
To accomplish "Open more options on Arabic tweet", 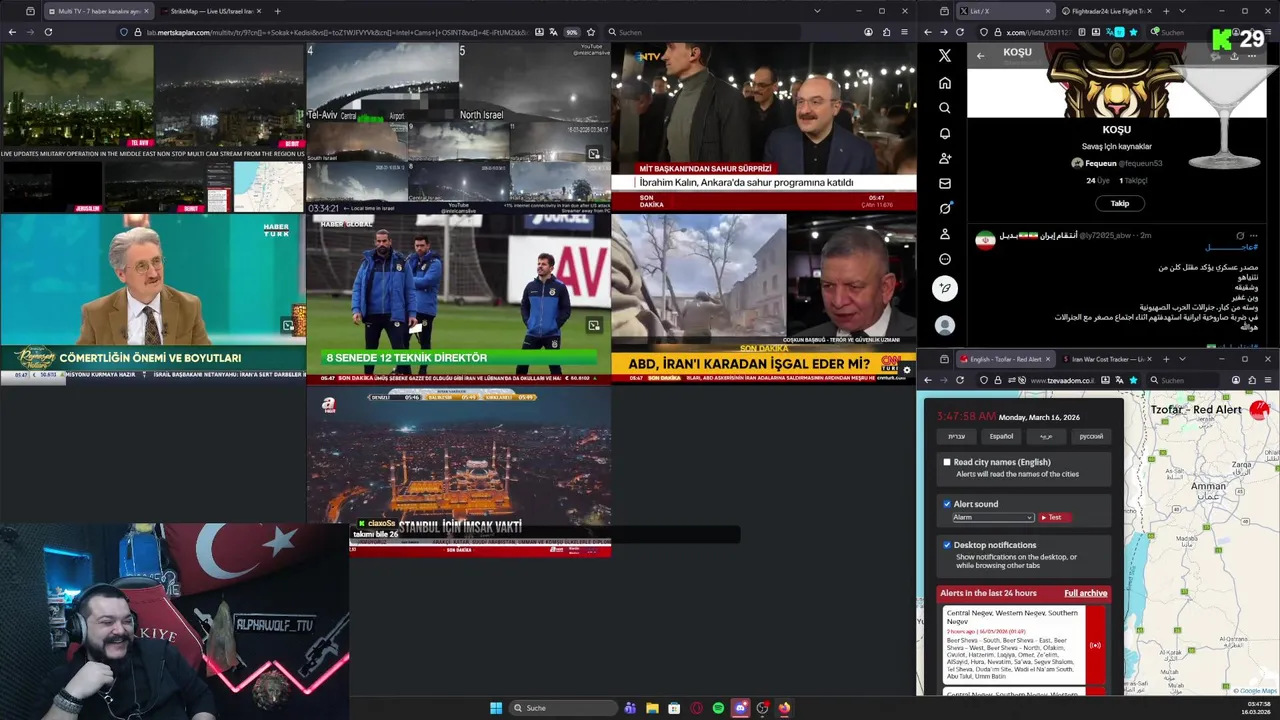I will (x=1253, y=235).
